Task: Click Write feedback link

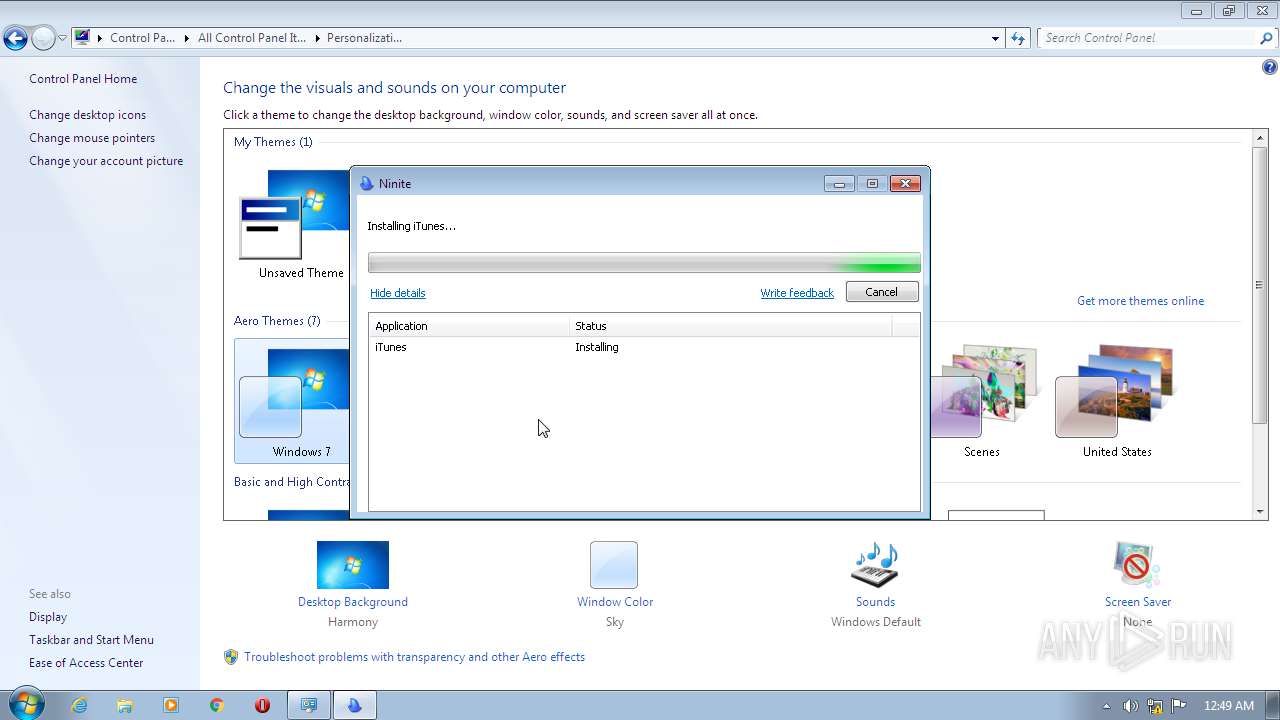Action: [x=797, y=293]
